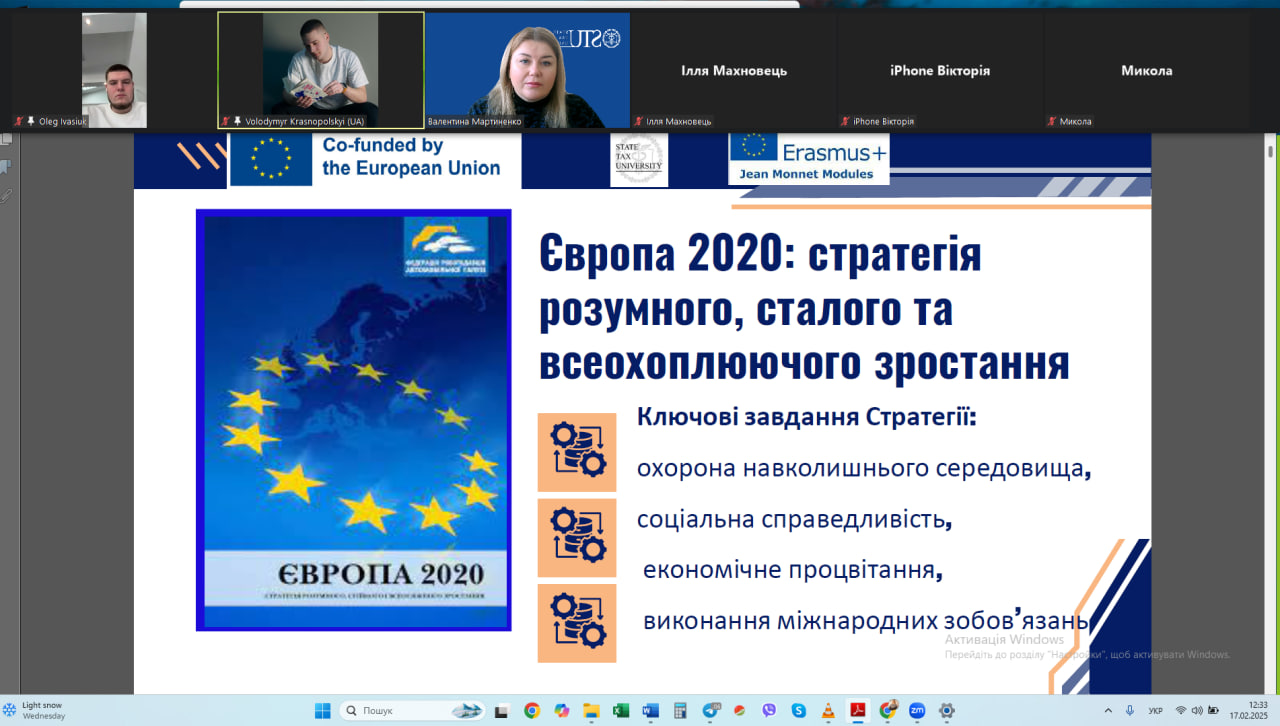Change the input language УКР
1280x726 pixels.
pos(1156,711)
